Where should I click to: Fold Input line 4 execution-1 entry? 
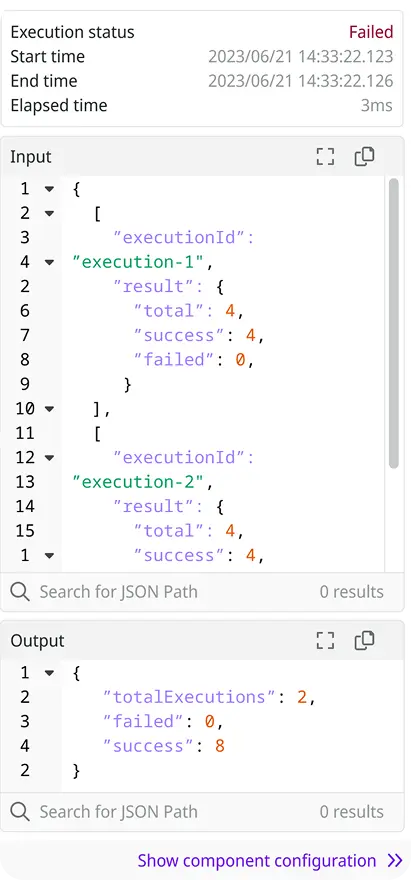(49, 262)
